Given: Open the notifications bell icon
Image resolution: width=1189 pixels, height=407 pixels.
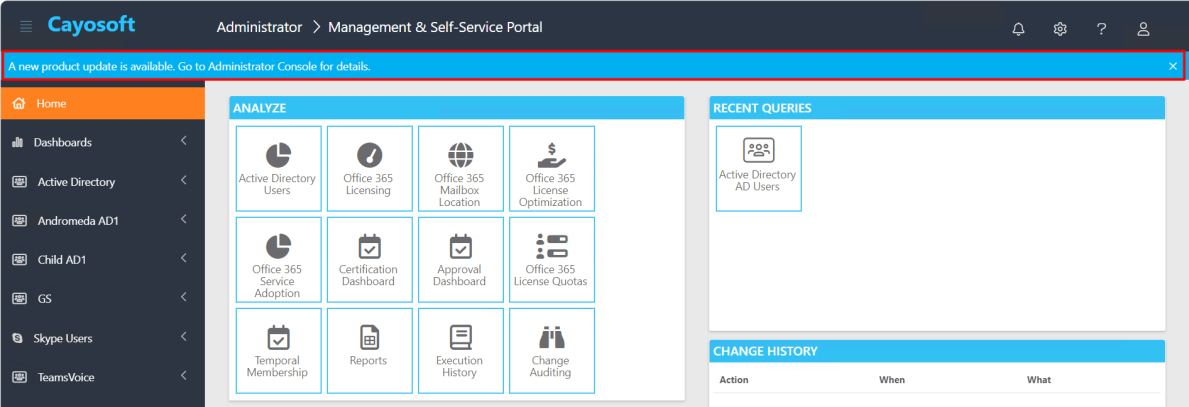Looking at the screenshot, I should pos(1018,29).
